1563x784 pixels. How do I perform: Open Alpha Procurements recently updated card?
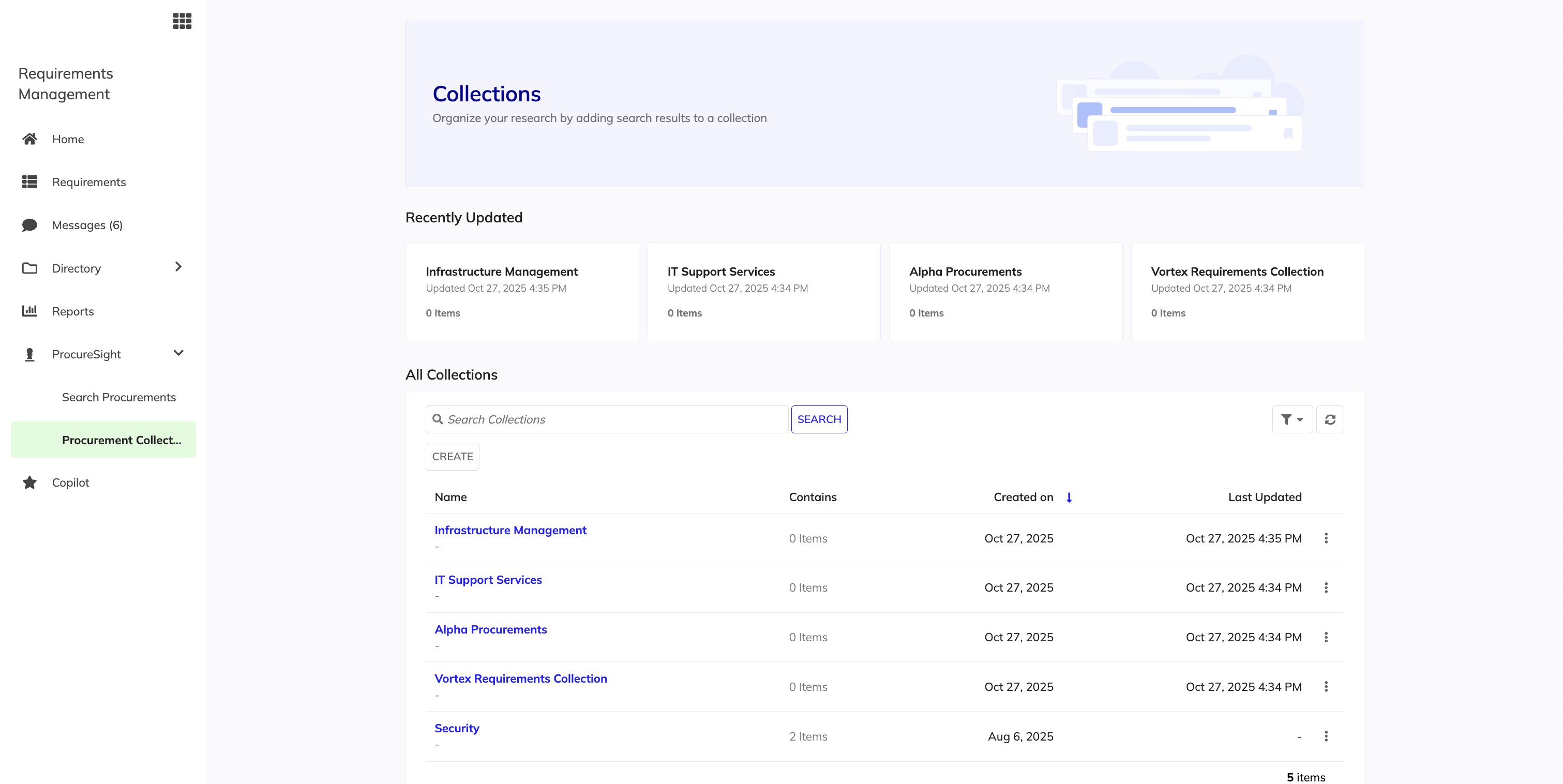click(1005, 292)
